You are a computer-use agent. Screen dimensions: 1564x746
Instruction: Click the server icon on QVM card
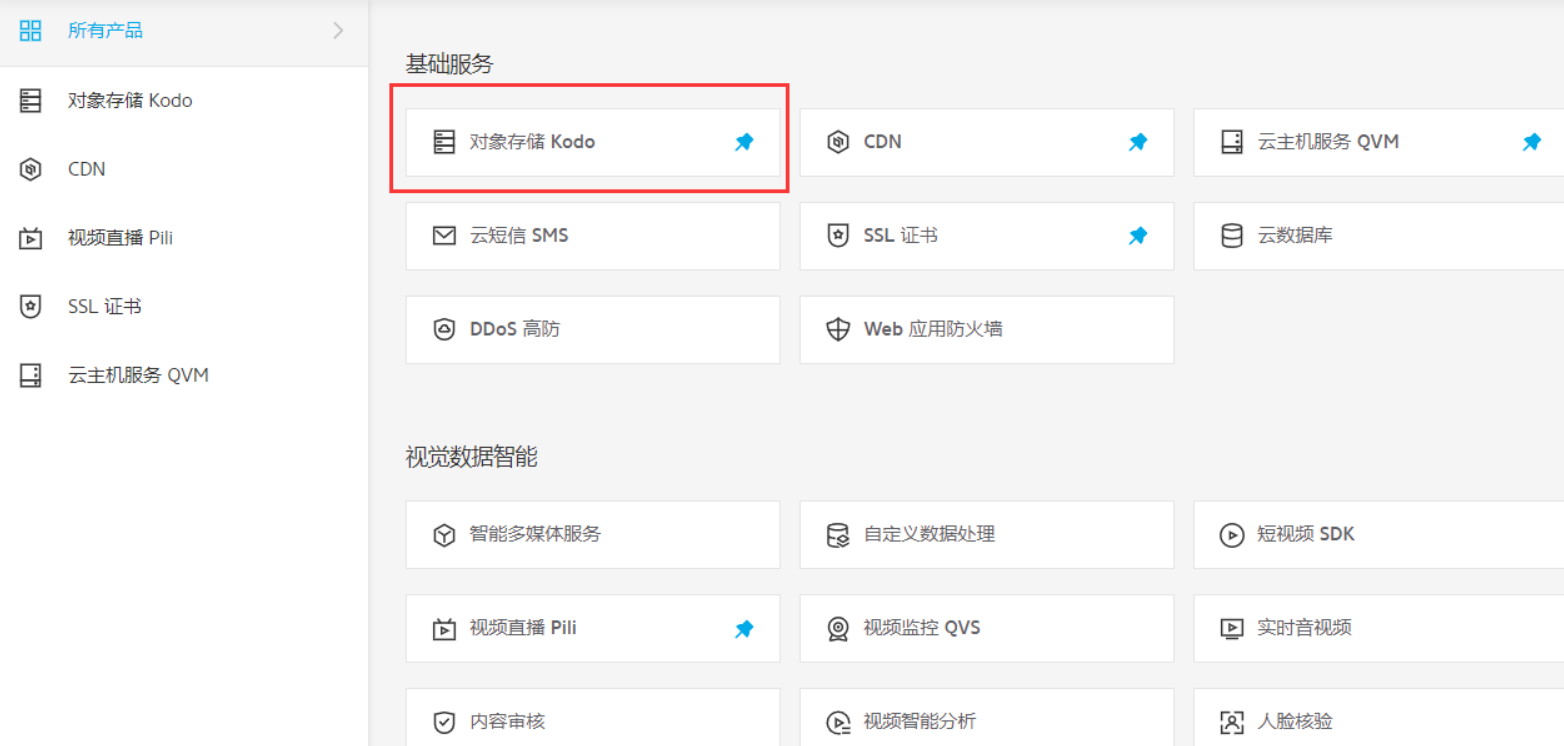coord(1232,142)
